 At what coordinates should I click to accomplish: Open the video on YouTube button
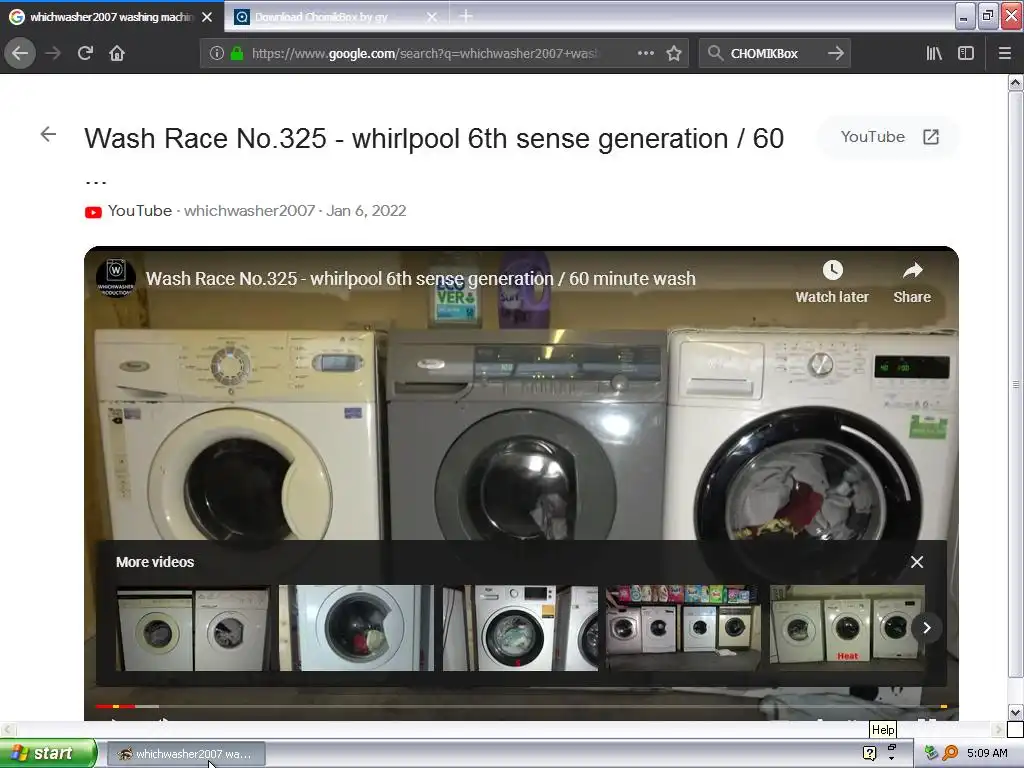click(889, 137)
